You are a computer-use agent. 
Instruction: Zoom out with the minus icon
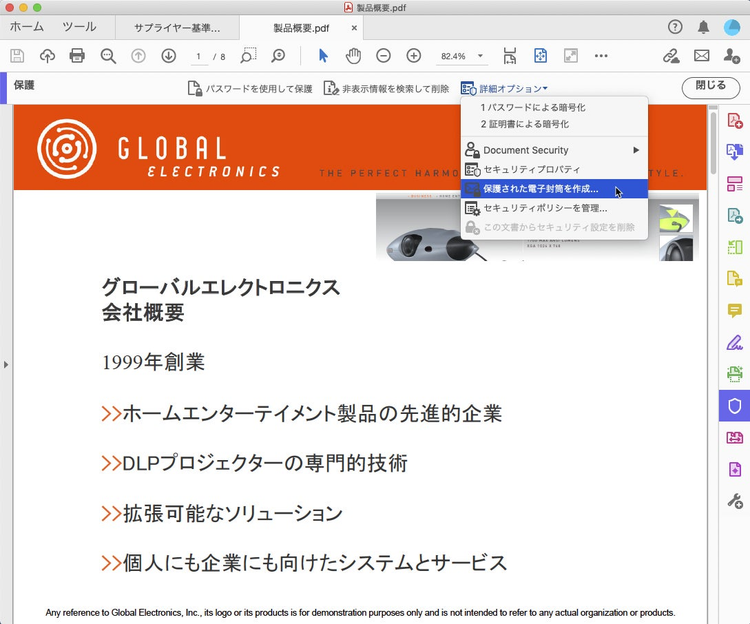pyautogui.click(x=383, y=56)
